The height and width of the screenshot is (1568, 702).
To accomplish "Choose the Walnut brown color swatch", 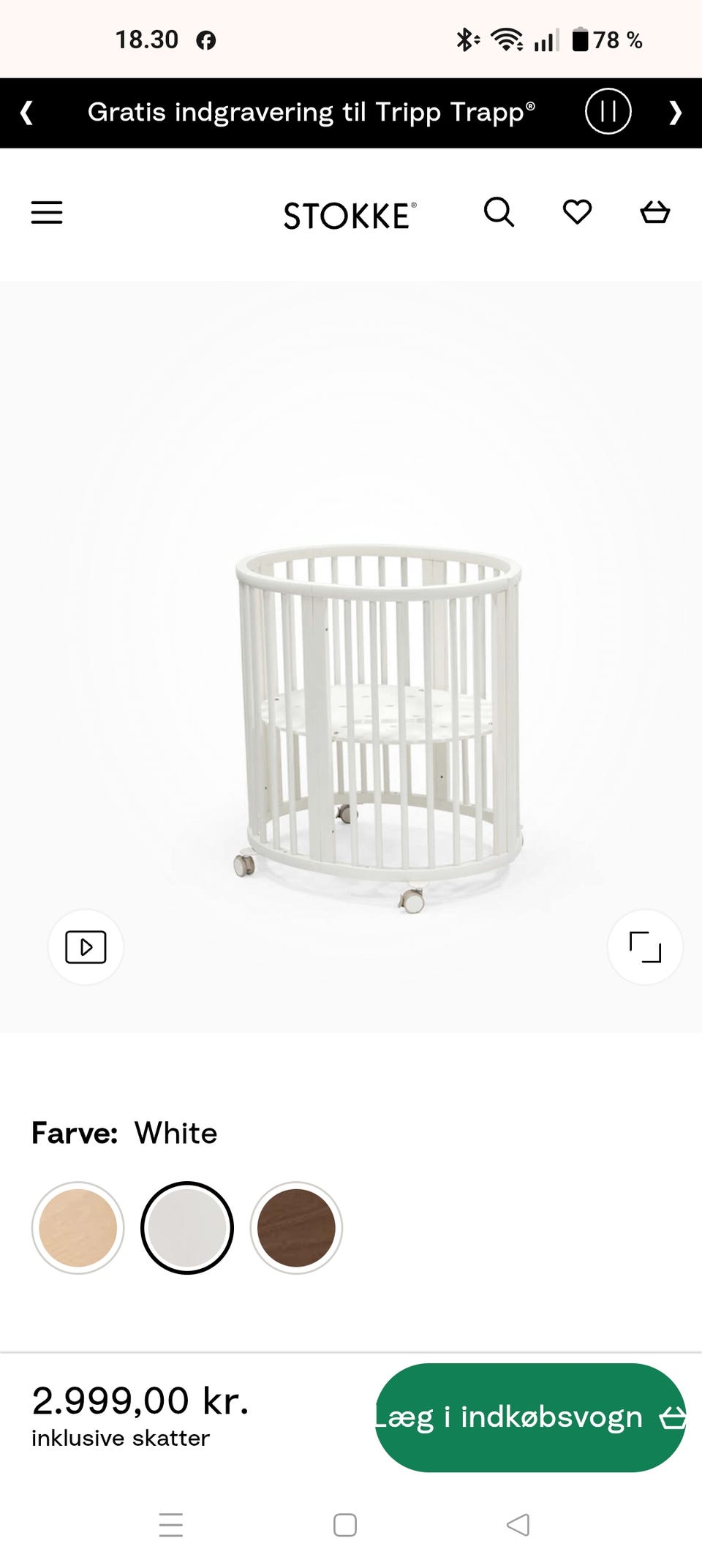I will [296, 1228].
